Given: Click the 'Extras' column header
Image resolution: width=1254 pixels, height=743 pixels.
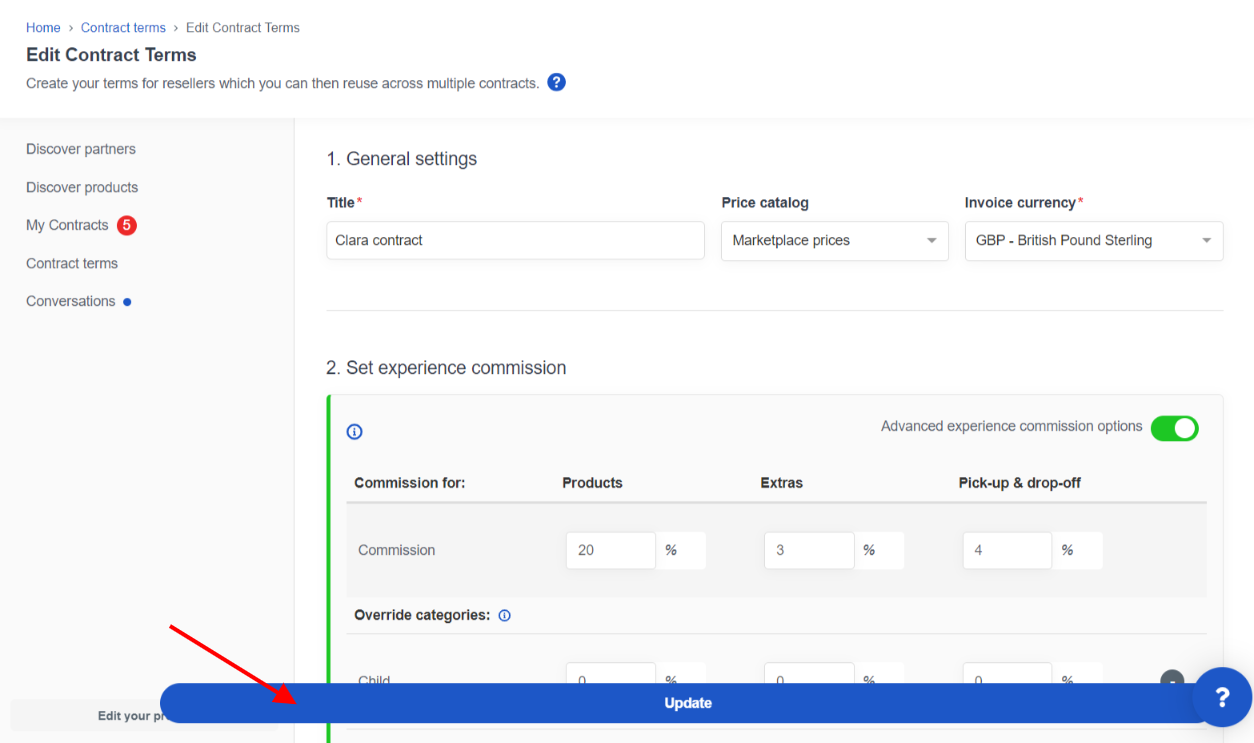Looking at the screenshot, I should [782, 483].
